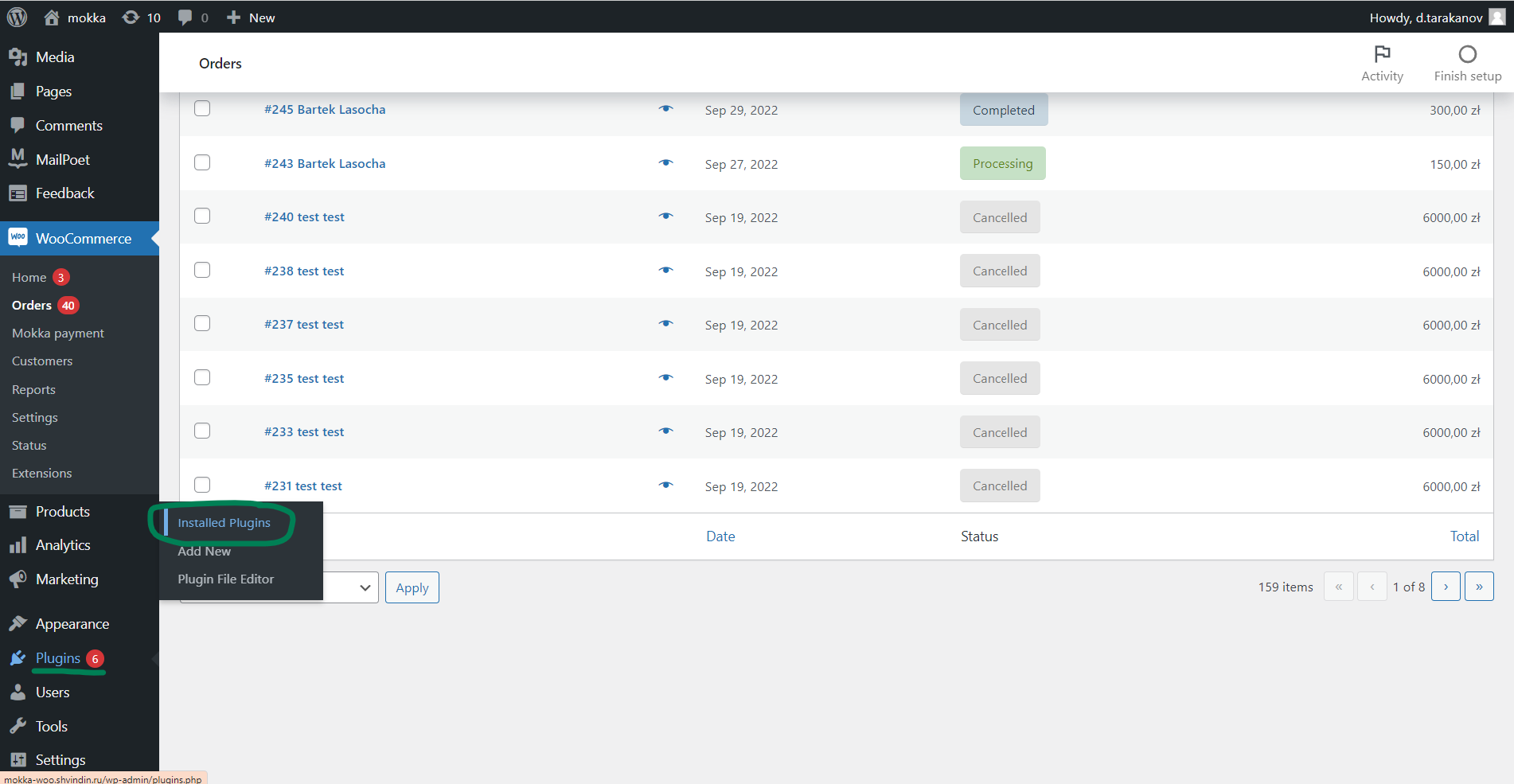Open user avatar next to Howdy d.tarakanov
The image size is (1514, 784).
pyautogui.click(x=1497, y=18)
